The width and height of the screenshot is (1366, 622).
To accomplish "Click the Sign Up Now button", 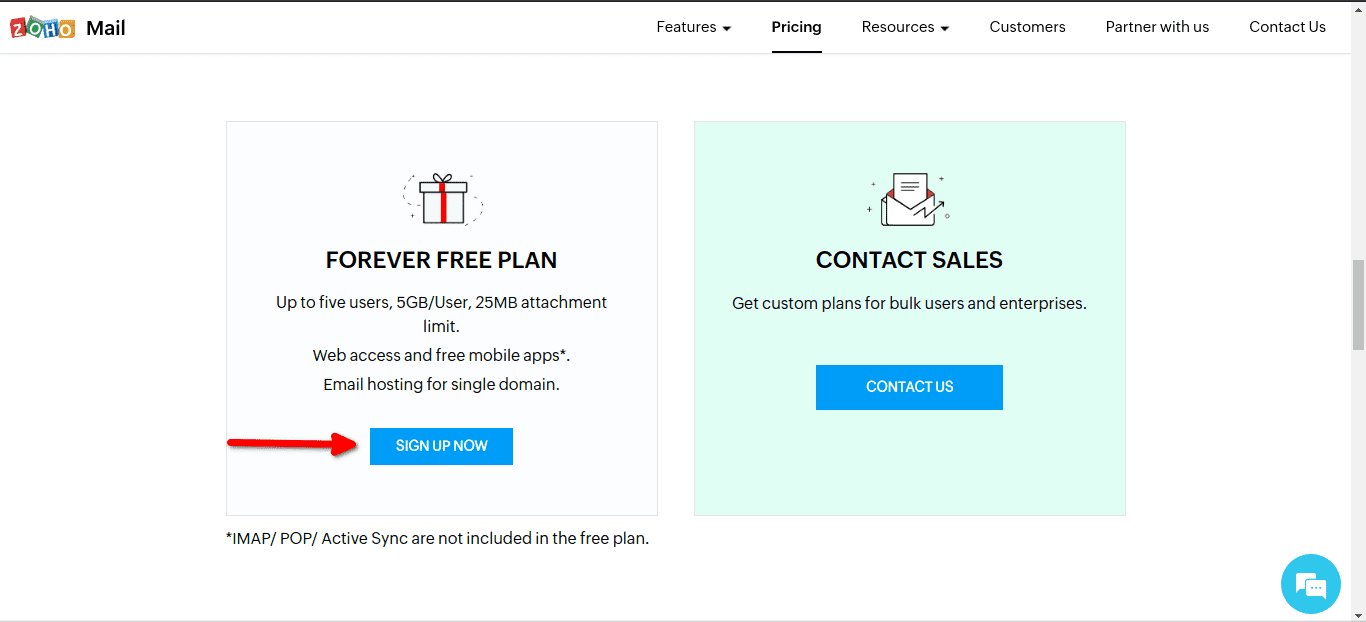I will (x=441, y=446).
